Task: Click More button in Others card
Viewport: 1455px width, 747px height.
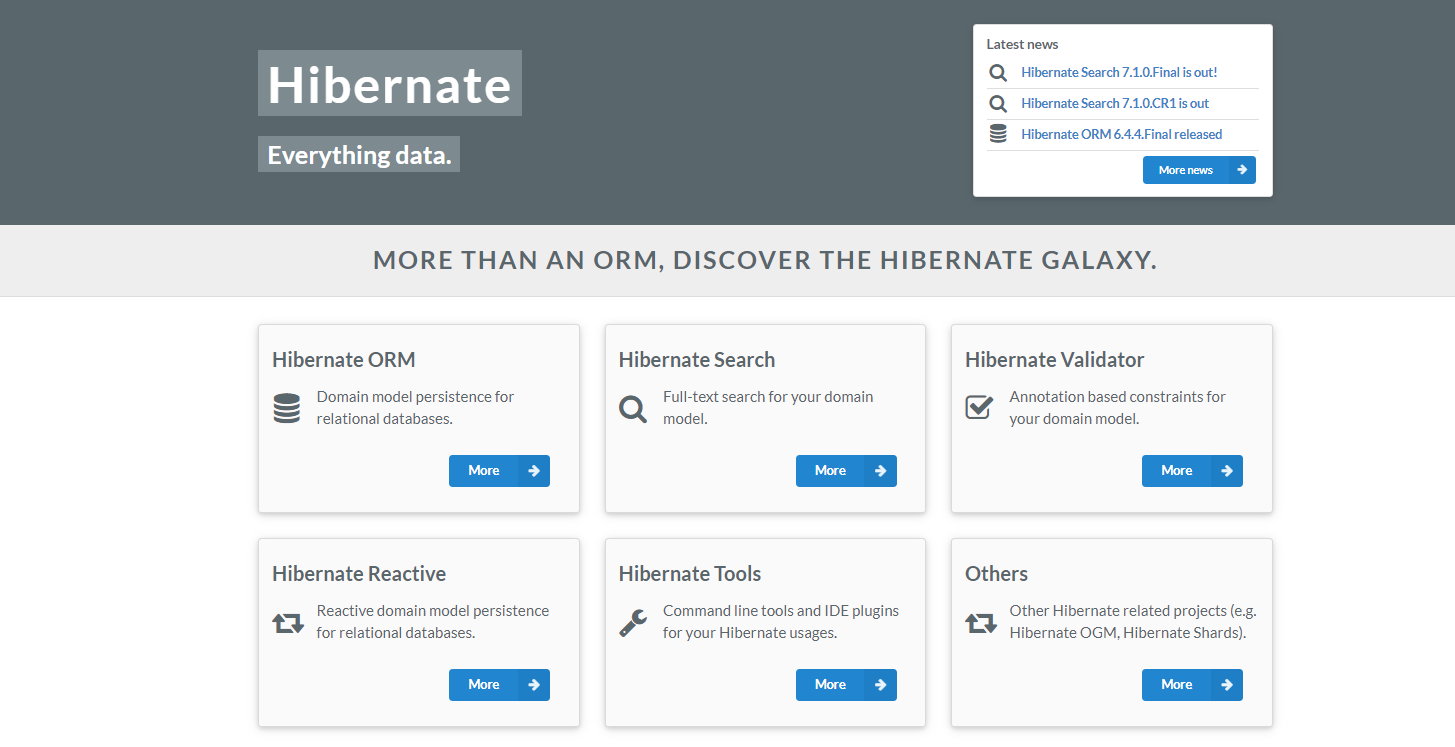Action: (x=1192, y=685)
